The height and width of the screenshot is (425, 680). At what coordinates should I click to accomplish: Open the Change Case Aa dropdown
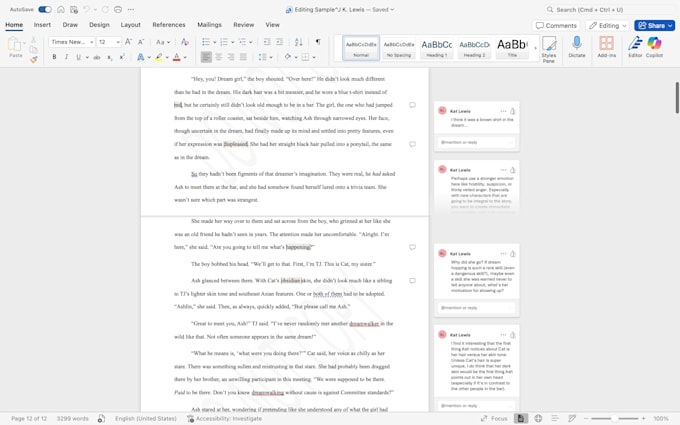(x=163, y=42)
